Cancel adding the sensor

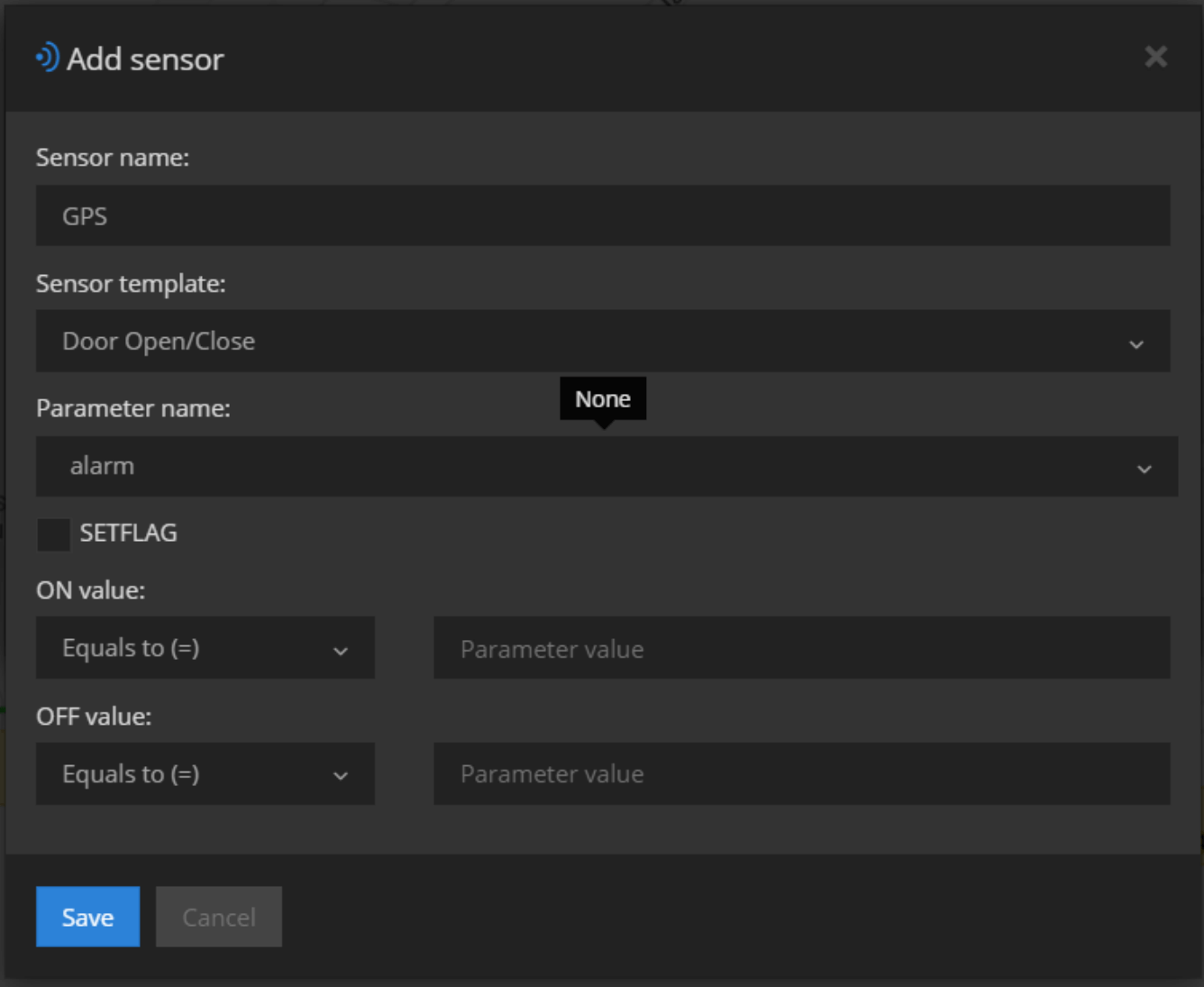click(219, 917)
